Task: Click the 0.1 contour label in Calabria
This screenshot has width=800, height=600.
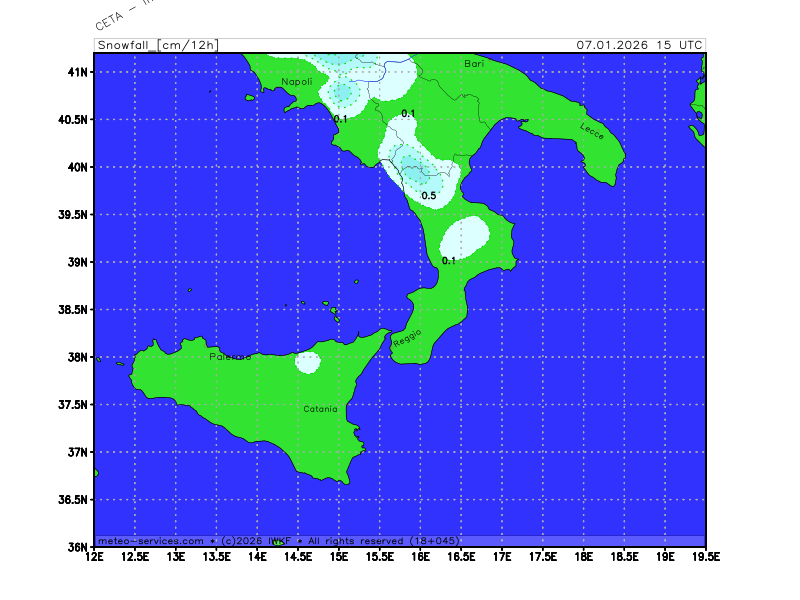Action: click(449, 261)
